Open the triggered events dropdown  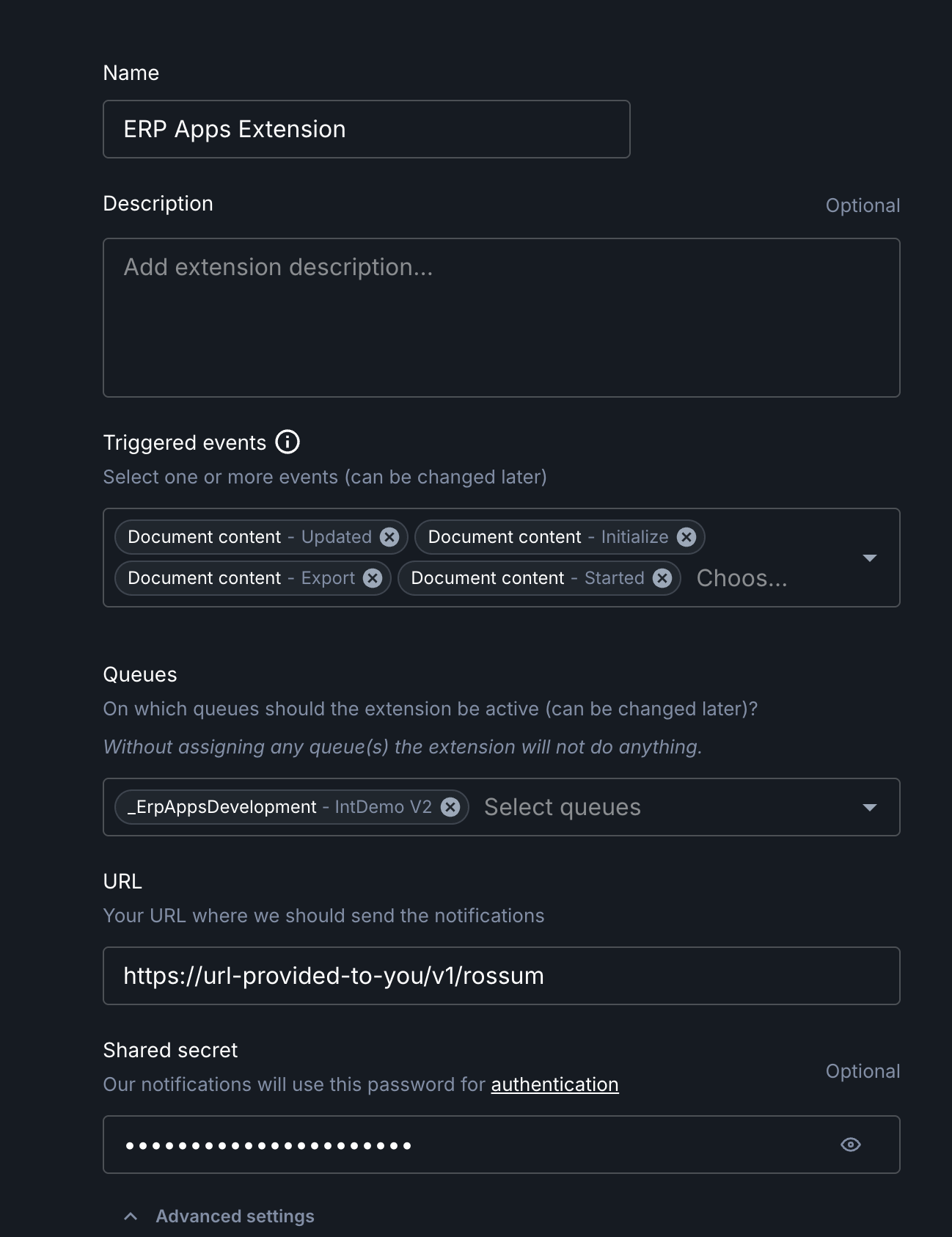pos(870,558)
